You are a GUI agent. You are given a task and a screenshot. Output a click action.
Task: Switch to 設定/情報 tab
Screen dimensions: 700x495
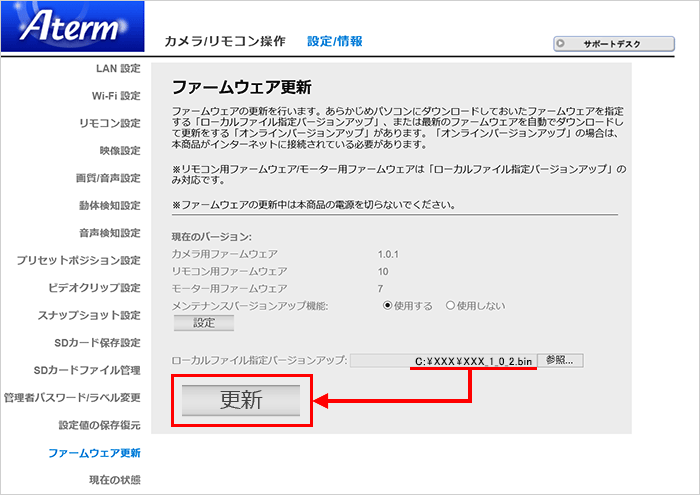pyautogui.click(x=335, y=41)
